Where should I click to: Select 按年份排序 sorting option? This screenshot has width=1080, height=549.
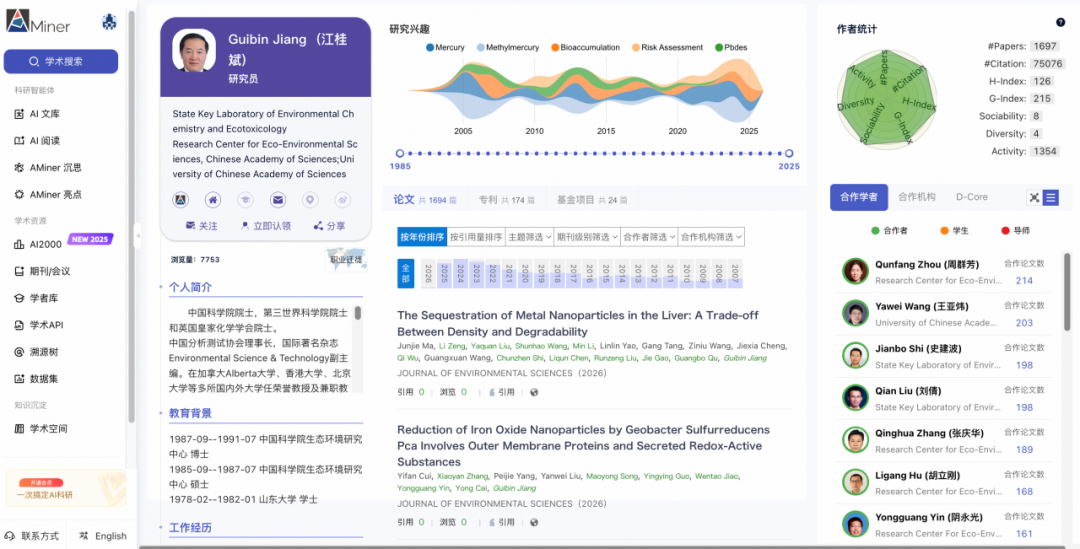pyautogui.click(x=422, y=237)
